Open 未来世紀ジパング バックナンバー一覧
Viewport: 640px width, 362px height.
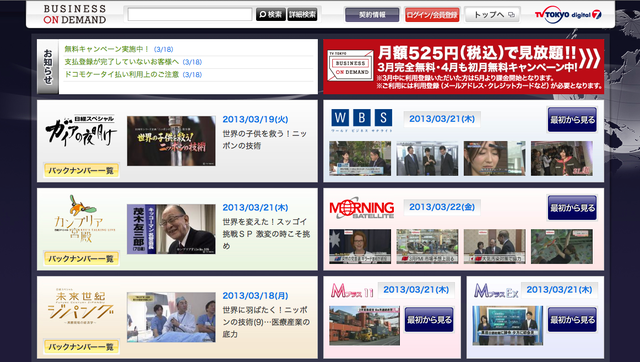point(81,346)
